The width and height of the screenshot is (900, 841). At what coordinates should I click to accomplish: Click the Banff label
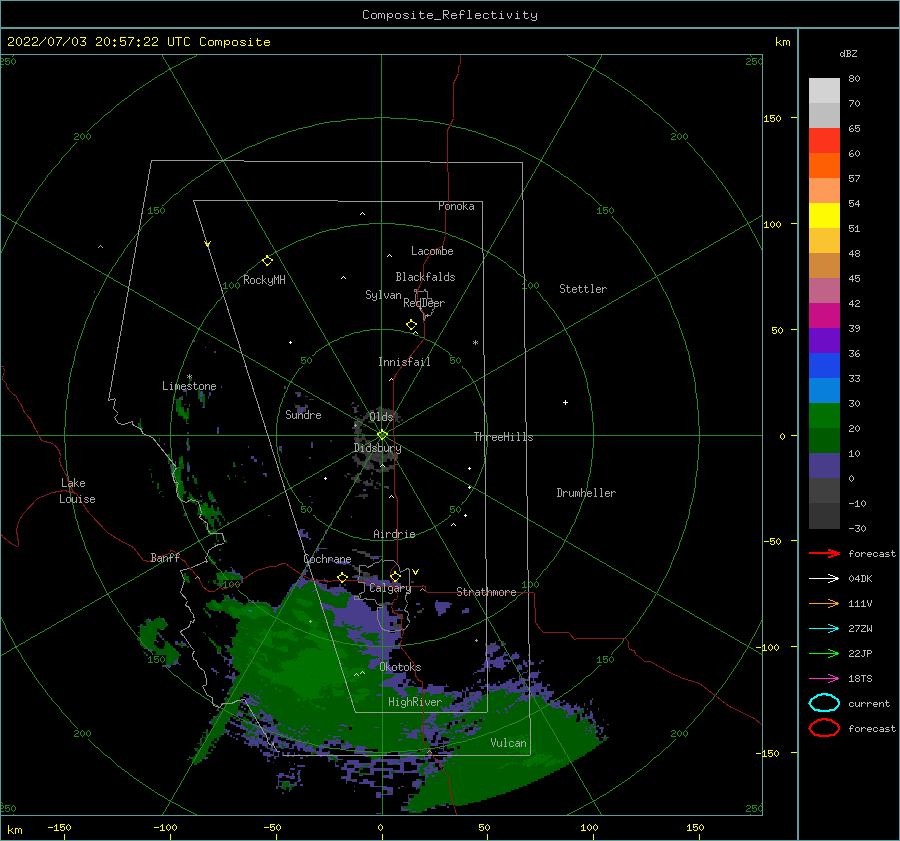pos(165,557)
